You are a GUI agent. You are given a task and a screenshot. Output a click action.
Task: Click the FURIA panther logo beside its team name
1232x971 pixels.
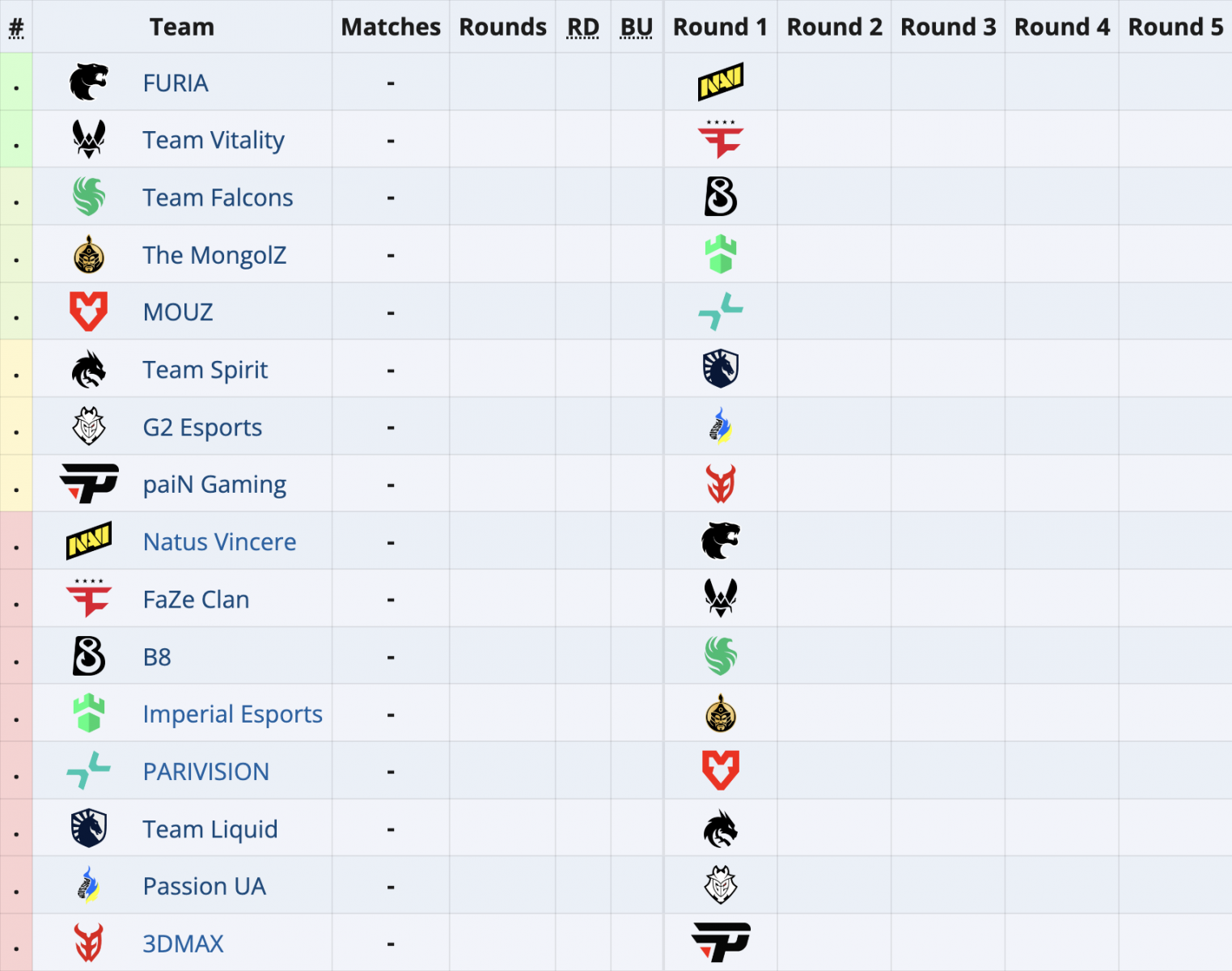coord(89,83)
